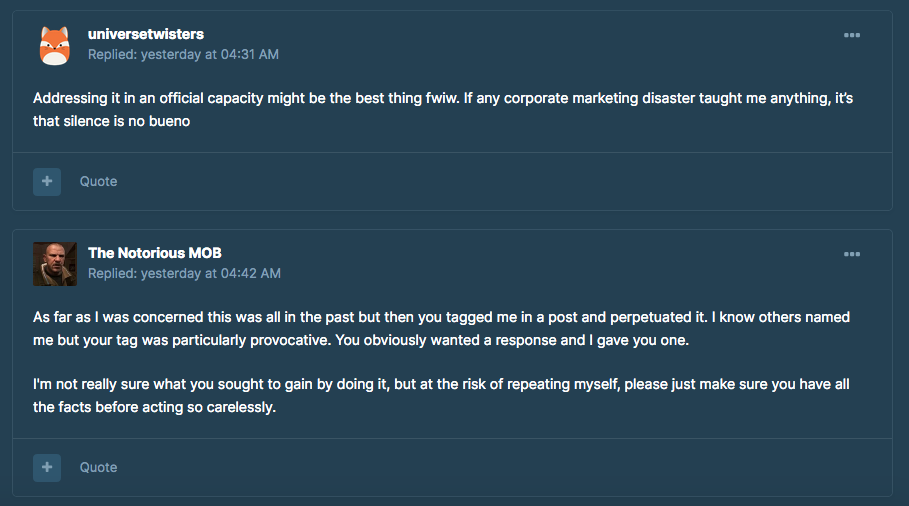
Task: Quote The Notorious MOB's reply
Action: [99, 467]
